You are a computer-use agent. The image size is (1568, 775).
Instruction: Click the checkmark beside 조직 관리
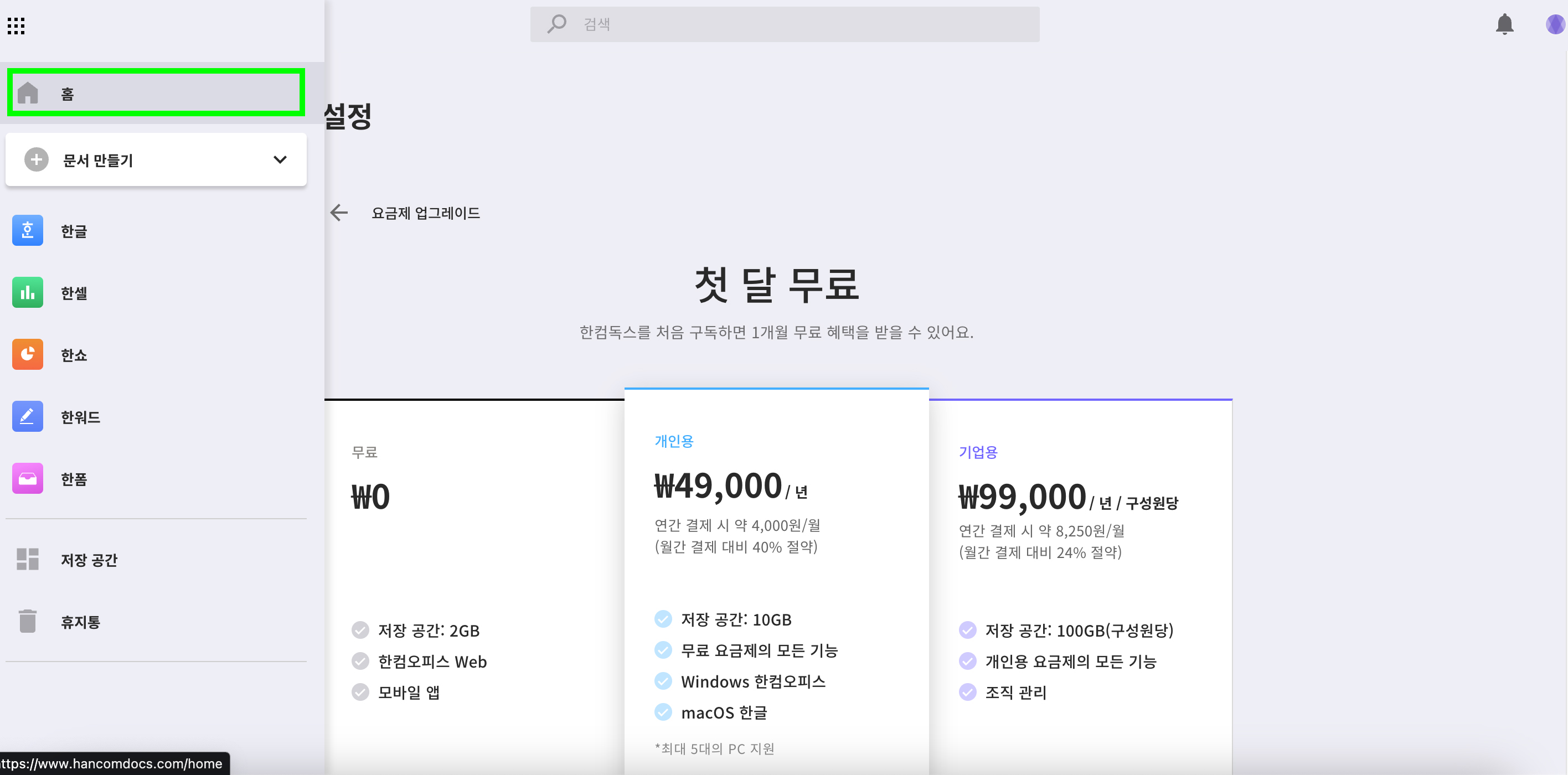coord(967,692)
